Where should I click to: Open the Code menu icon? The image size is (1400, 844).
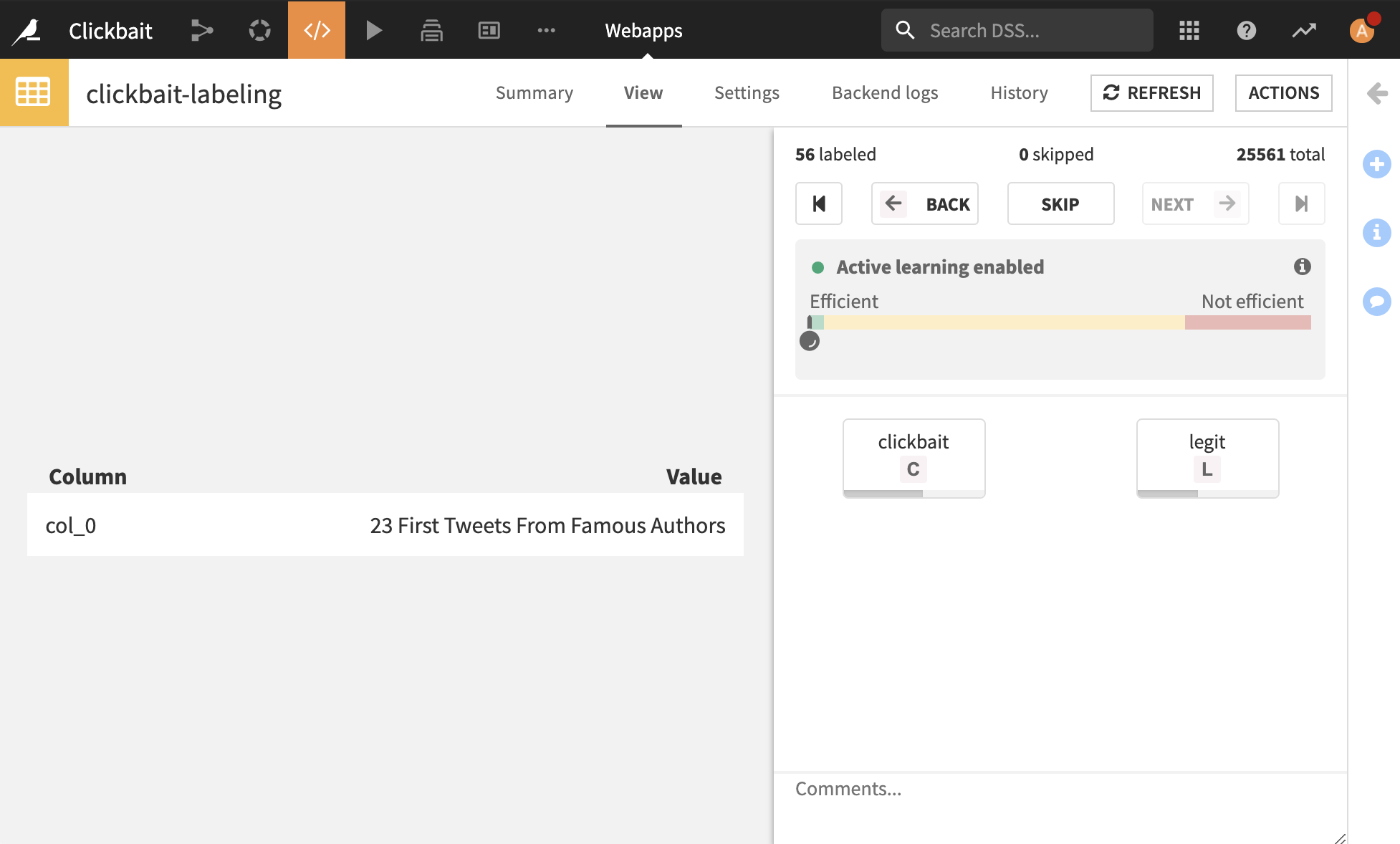(x=317, y=30)
